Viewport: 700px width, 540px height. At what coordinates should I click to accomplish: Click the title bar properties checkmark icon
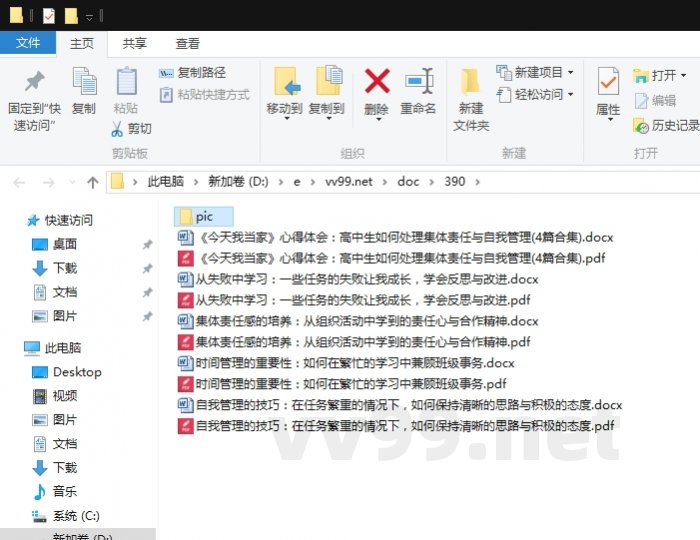(x=49, y=17)
